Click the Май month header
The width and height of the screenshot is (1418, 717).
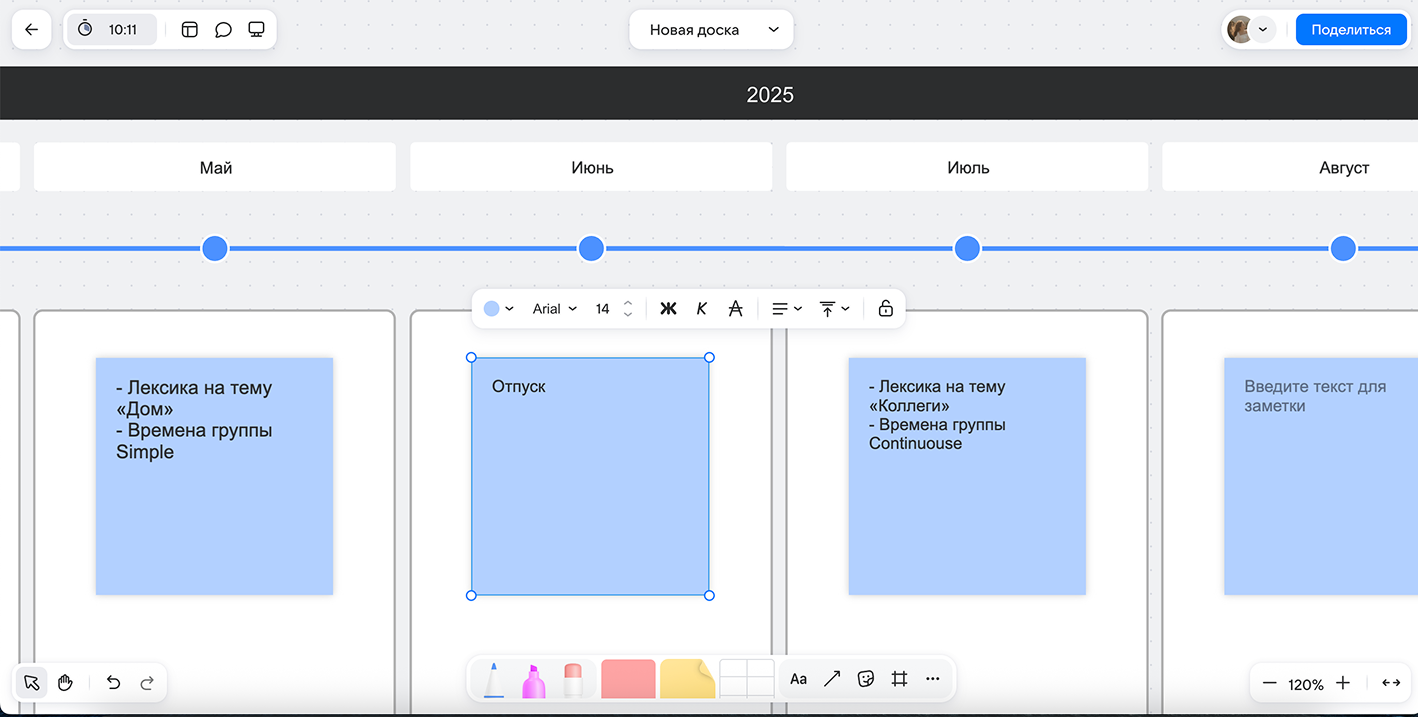pyautogui.click(x=215, y=167)
